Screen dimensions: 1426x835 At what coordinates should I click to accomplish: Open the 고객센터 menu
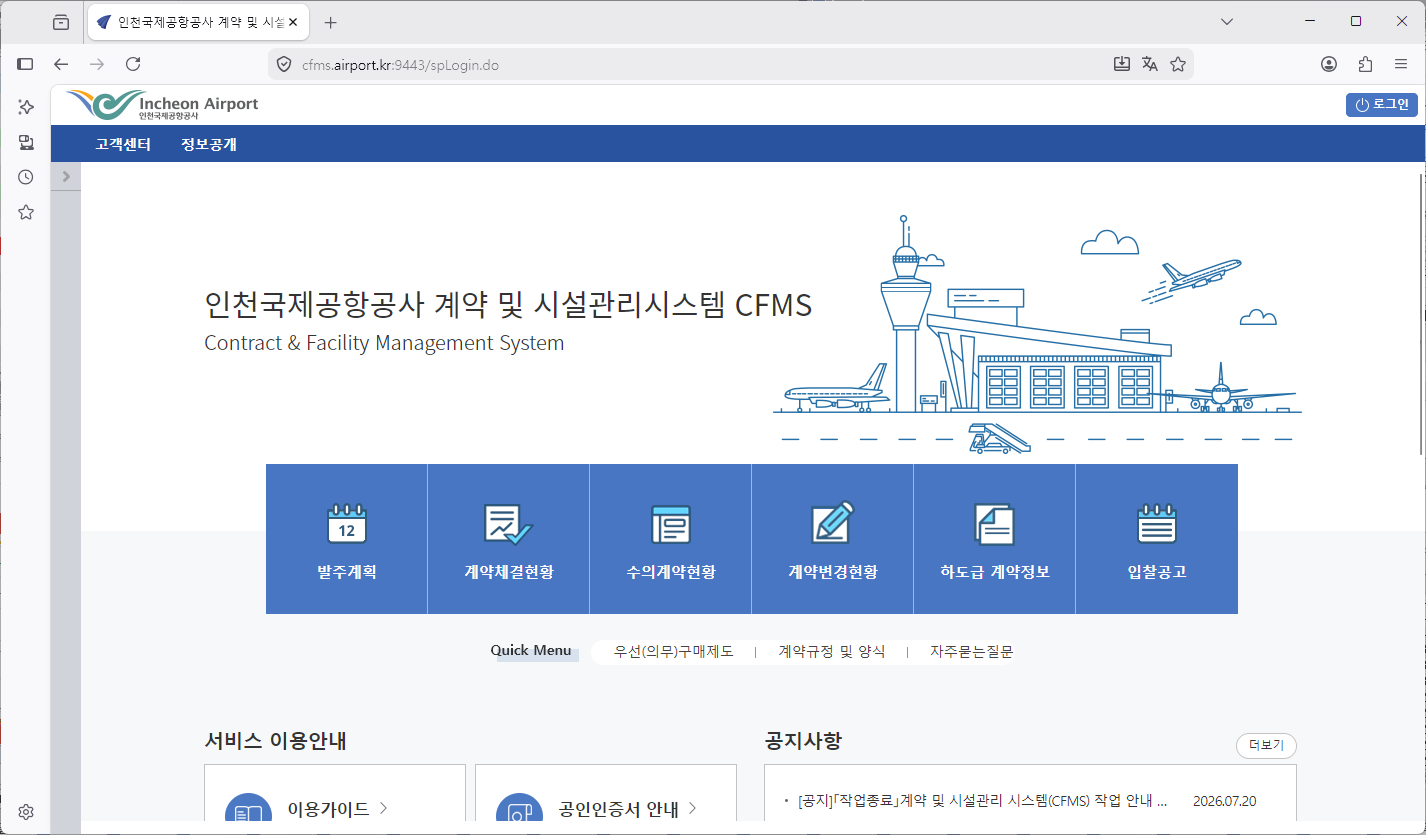pyautogui.click(x=123, y=144)
